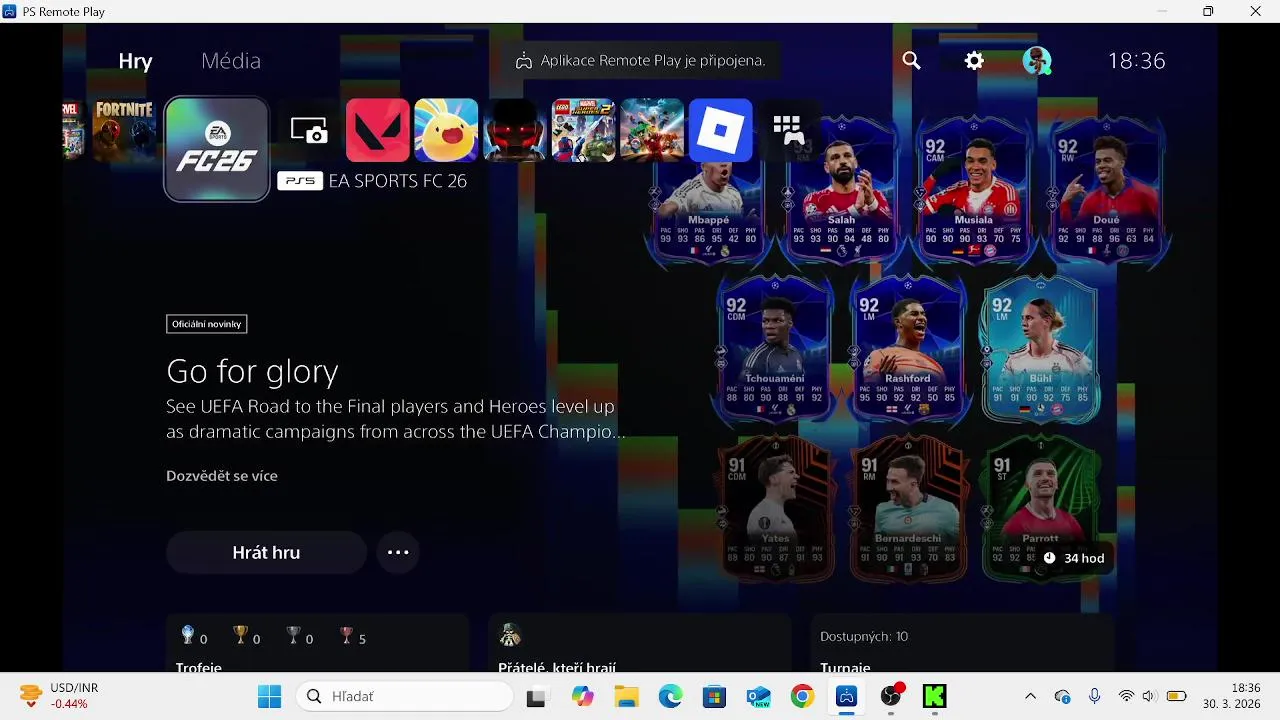
Task: Open the Trofeje card
Action: point(317,643)
